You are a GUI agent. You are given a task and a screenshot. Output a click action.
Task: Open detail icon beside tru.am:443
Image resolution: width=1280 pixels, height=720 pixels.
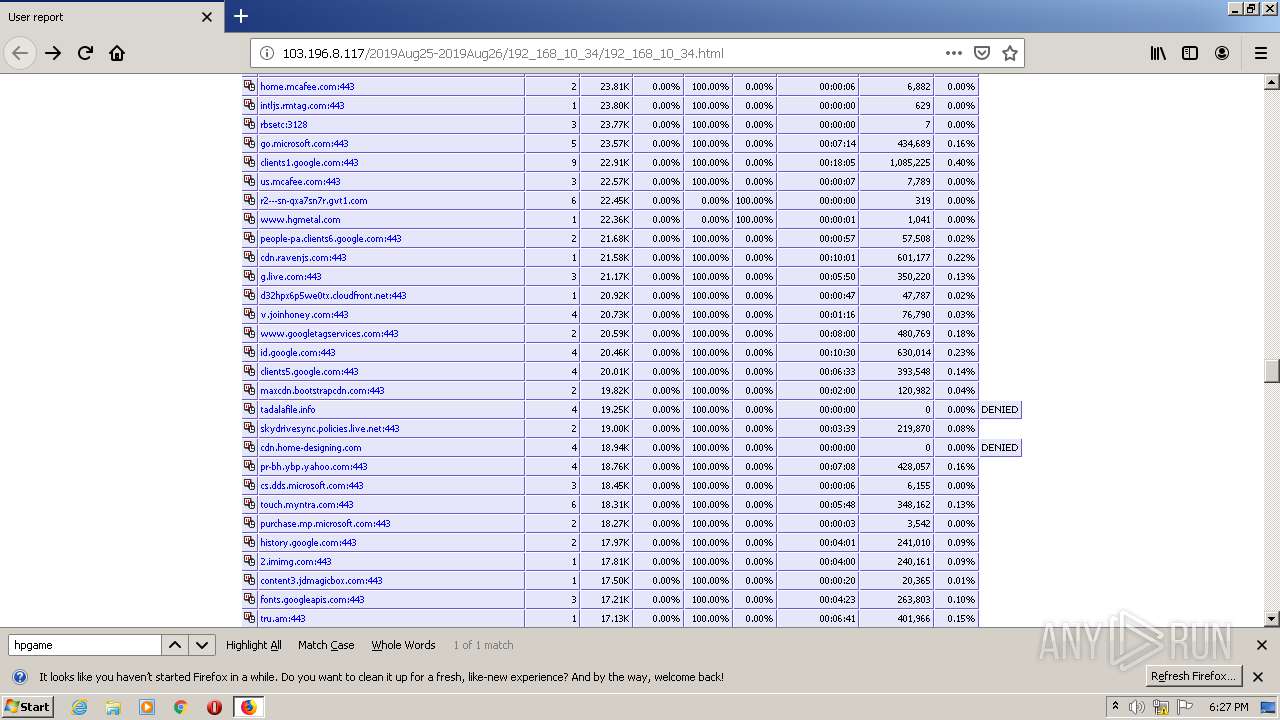[250, 618]
